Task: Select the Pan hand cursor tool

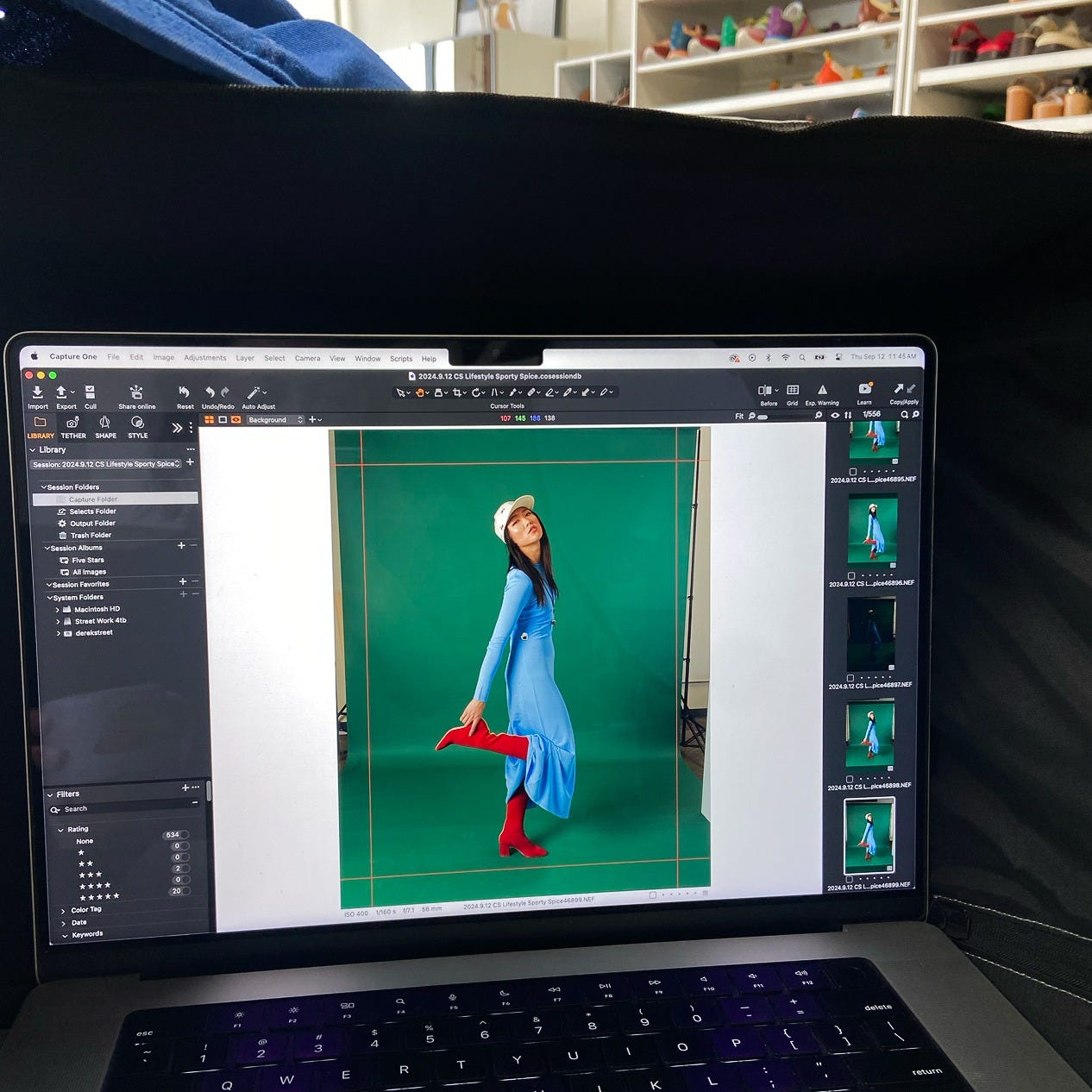Action: coord(419,392)
